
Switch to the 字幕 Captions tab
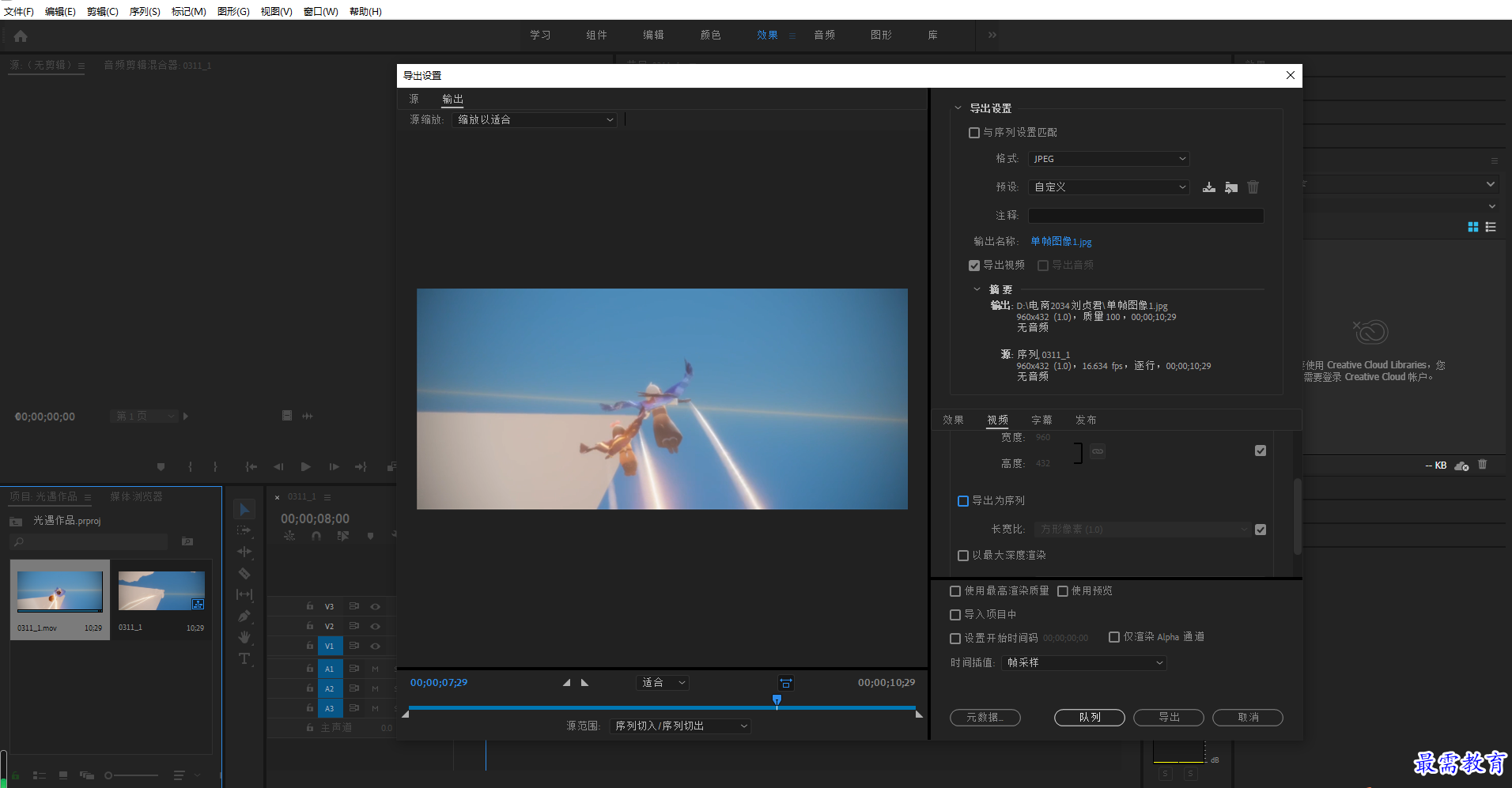click(x=1041, y=420)
